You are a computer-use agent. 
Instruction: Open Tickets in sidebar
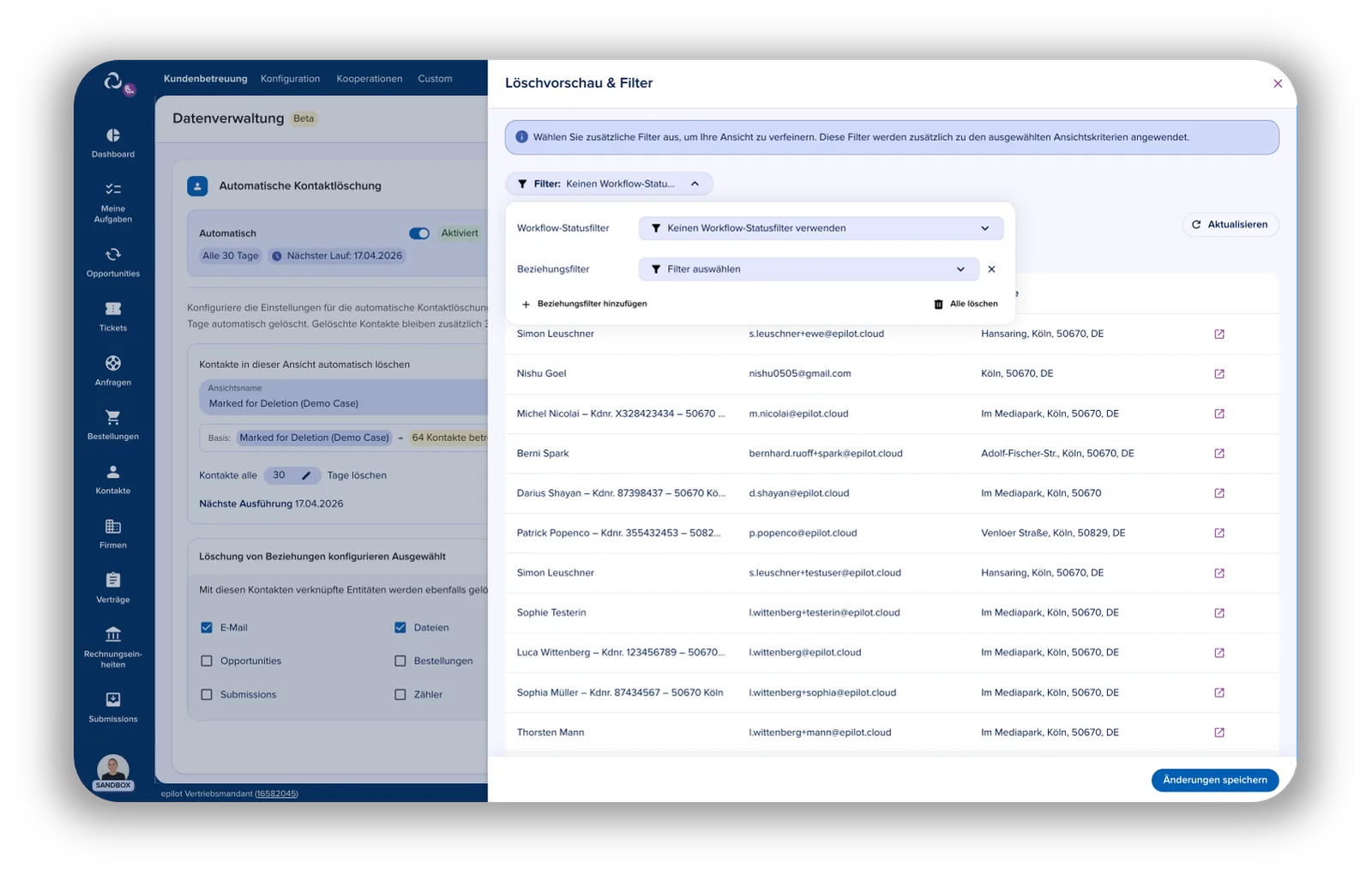pos(113,317)
